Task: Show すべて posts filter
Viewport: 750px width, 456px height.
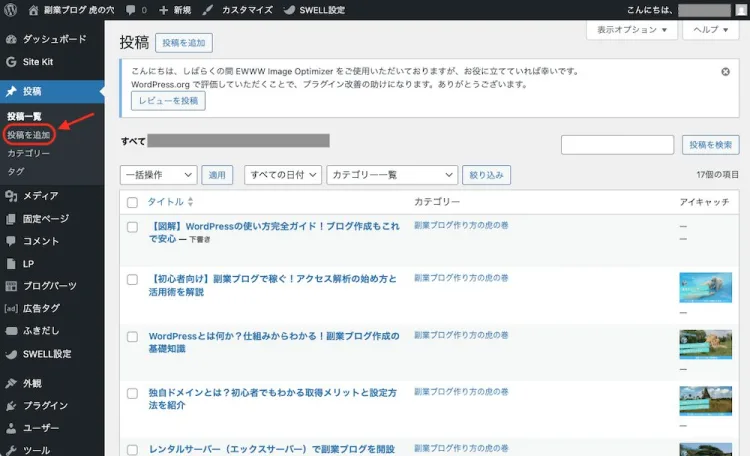Action: [133, 141]
